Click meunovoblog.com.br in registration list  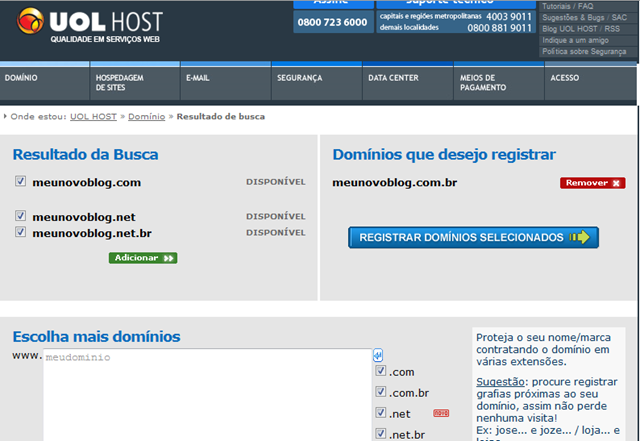(395, 183)
